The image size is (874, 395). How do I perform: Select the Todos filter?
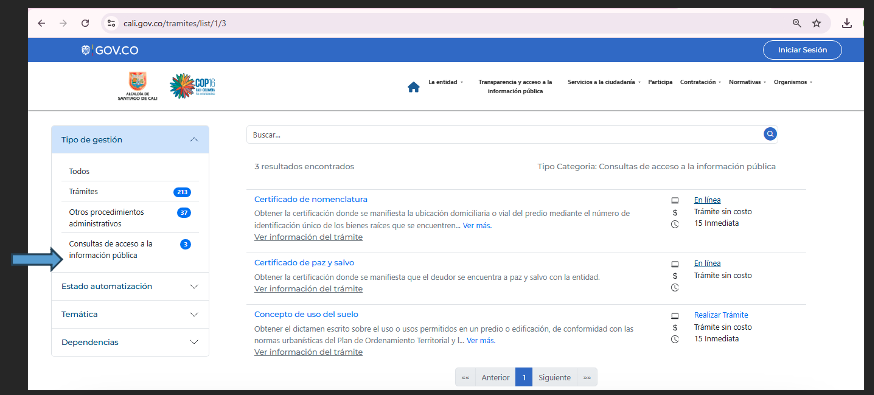pos(79,171)
